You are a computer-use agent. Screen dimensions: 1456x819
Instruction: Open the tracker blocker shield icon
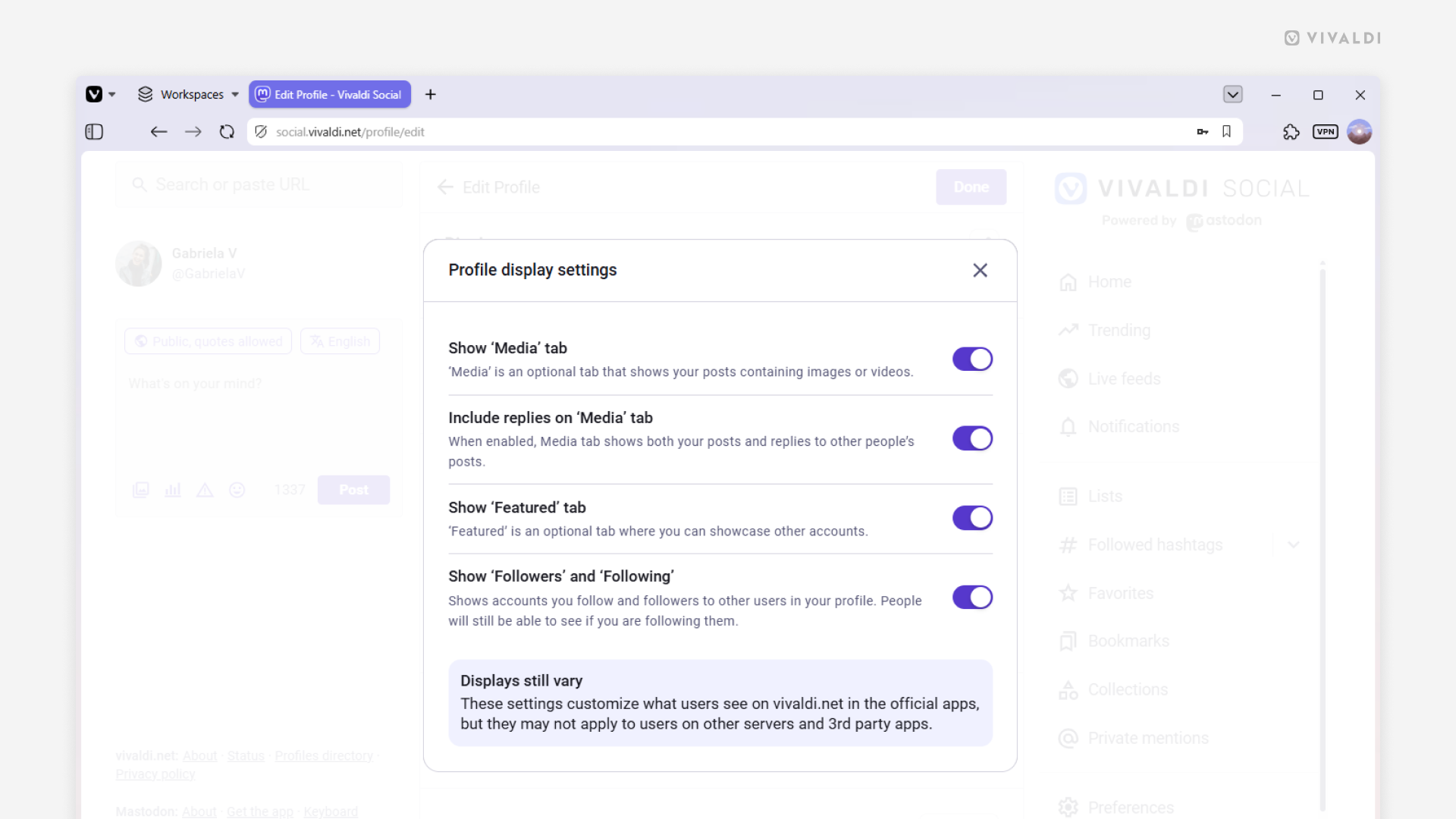261,132
